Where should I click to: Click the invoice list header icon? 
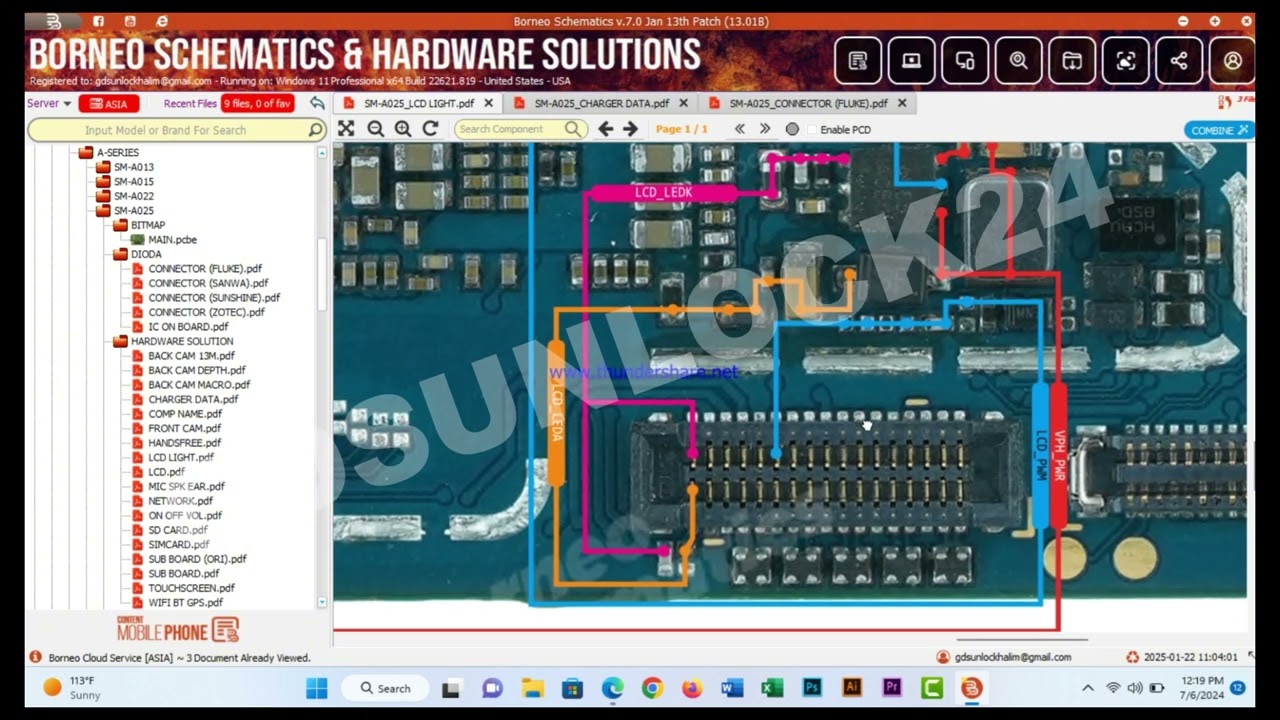[858, 61]
